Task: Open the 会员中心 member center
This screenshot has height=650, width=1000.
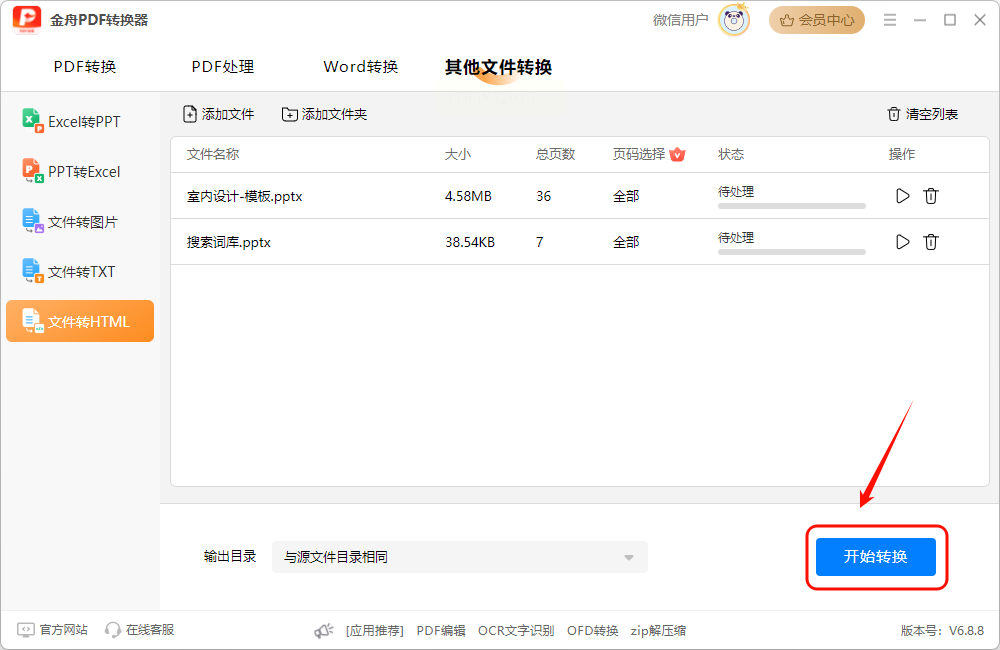Action: [816, 20]
